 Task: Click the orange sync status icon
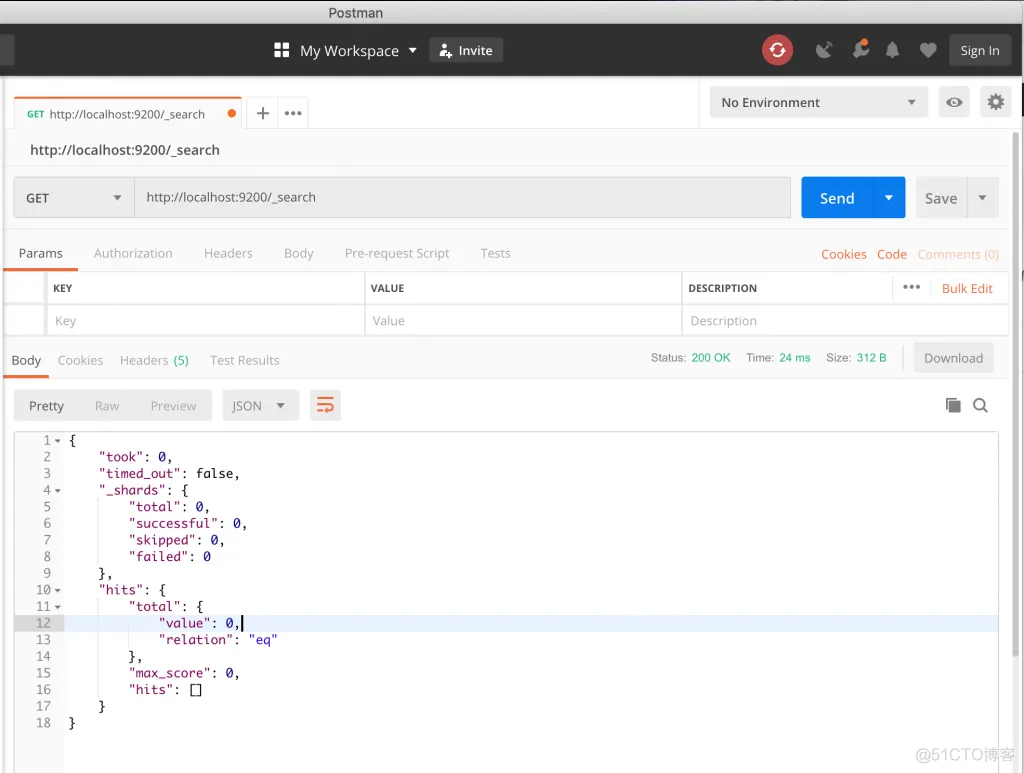[x=777, y=50]
